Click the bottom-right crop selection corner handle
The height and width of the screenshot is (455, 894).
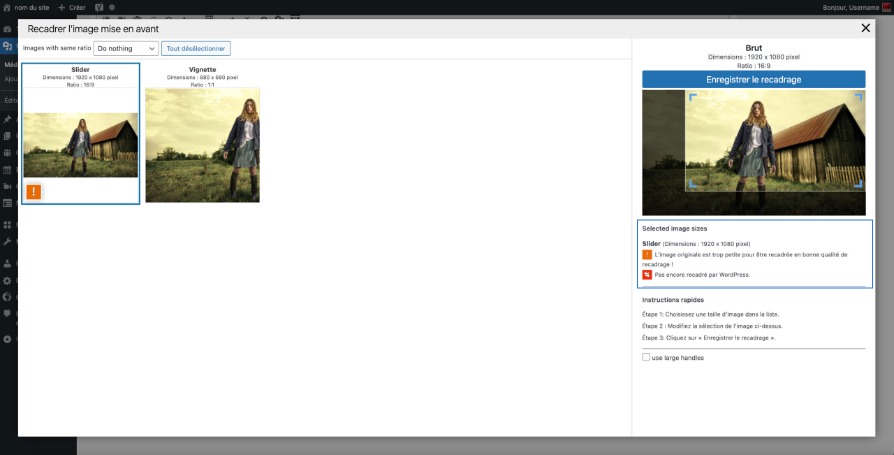click(860, 185)
